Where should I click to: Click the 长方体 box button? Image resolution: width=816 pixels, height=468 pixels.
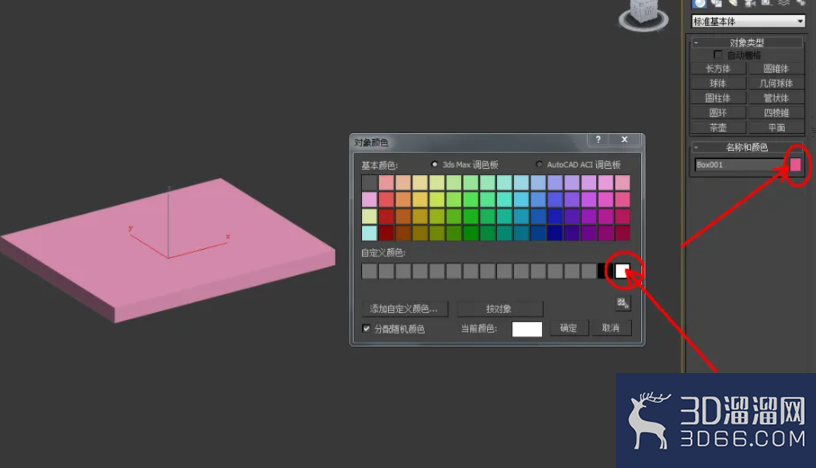pyautogui.click(x=718, y=69)
